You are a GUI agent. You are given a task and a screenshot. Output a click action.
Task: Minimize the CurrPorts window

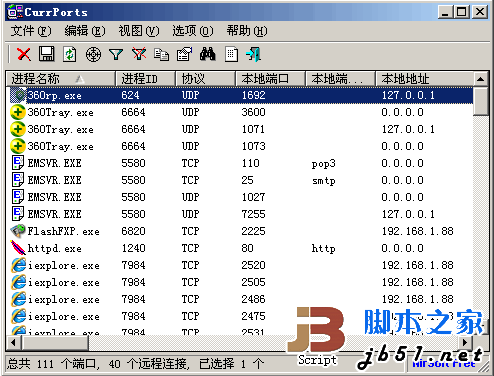point(446,12)
